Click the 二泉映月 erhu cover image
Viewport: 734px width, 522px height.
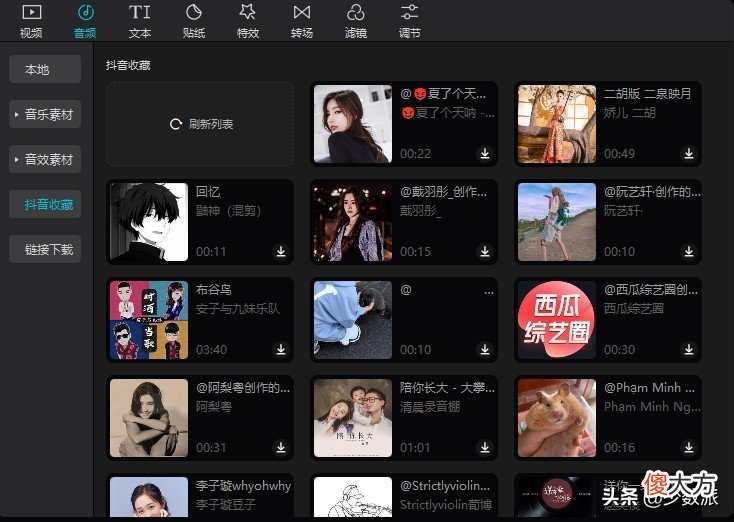pos(557,124)
